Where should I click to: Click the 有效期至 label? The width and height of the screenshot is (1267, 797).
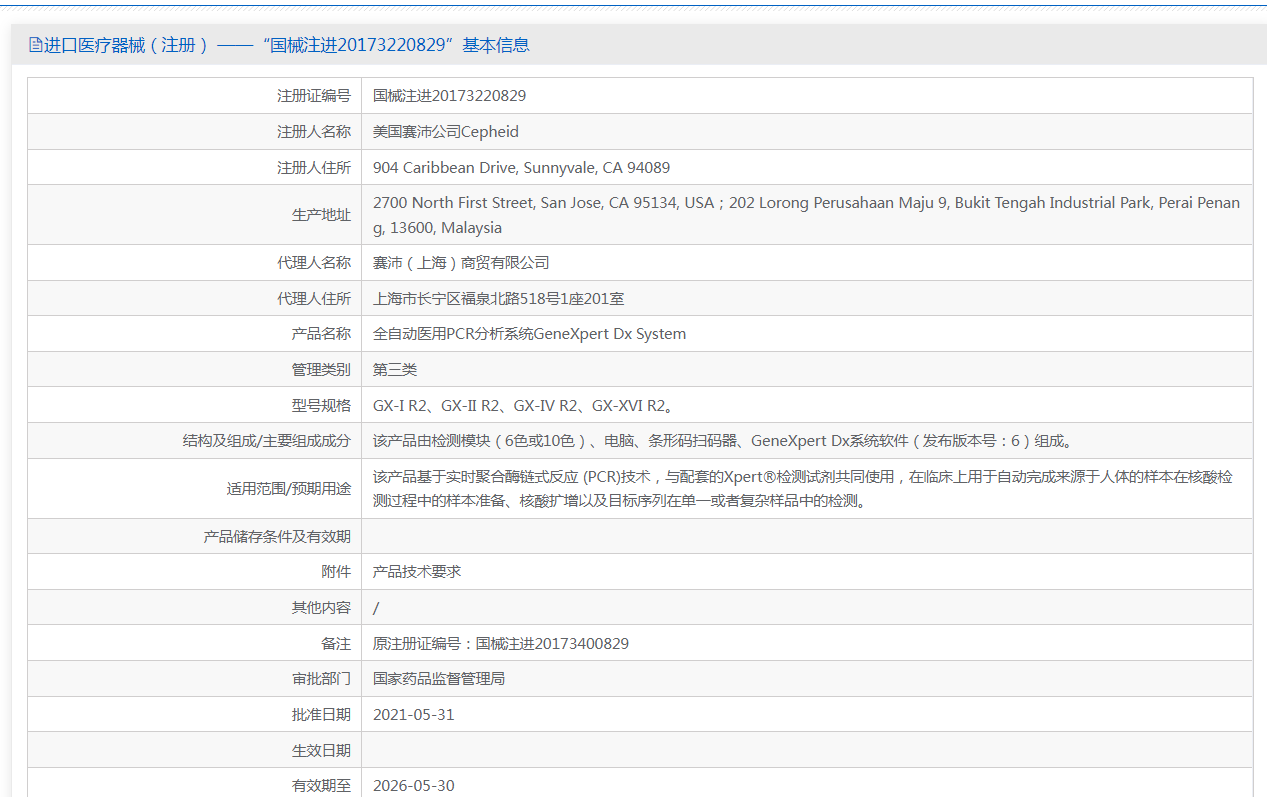321,786
